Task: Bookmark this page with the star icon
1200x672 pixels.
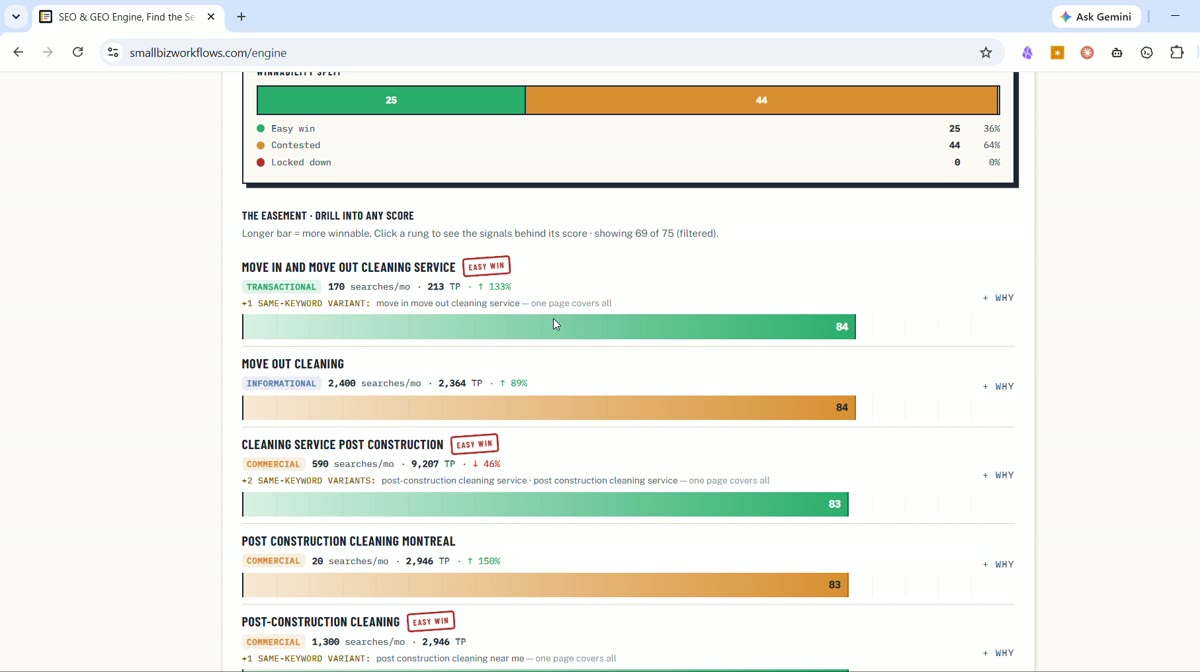Action: (x=986, y=53)
